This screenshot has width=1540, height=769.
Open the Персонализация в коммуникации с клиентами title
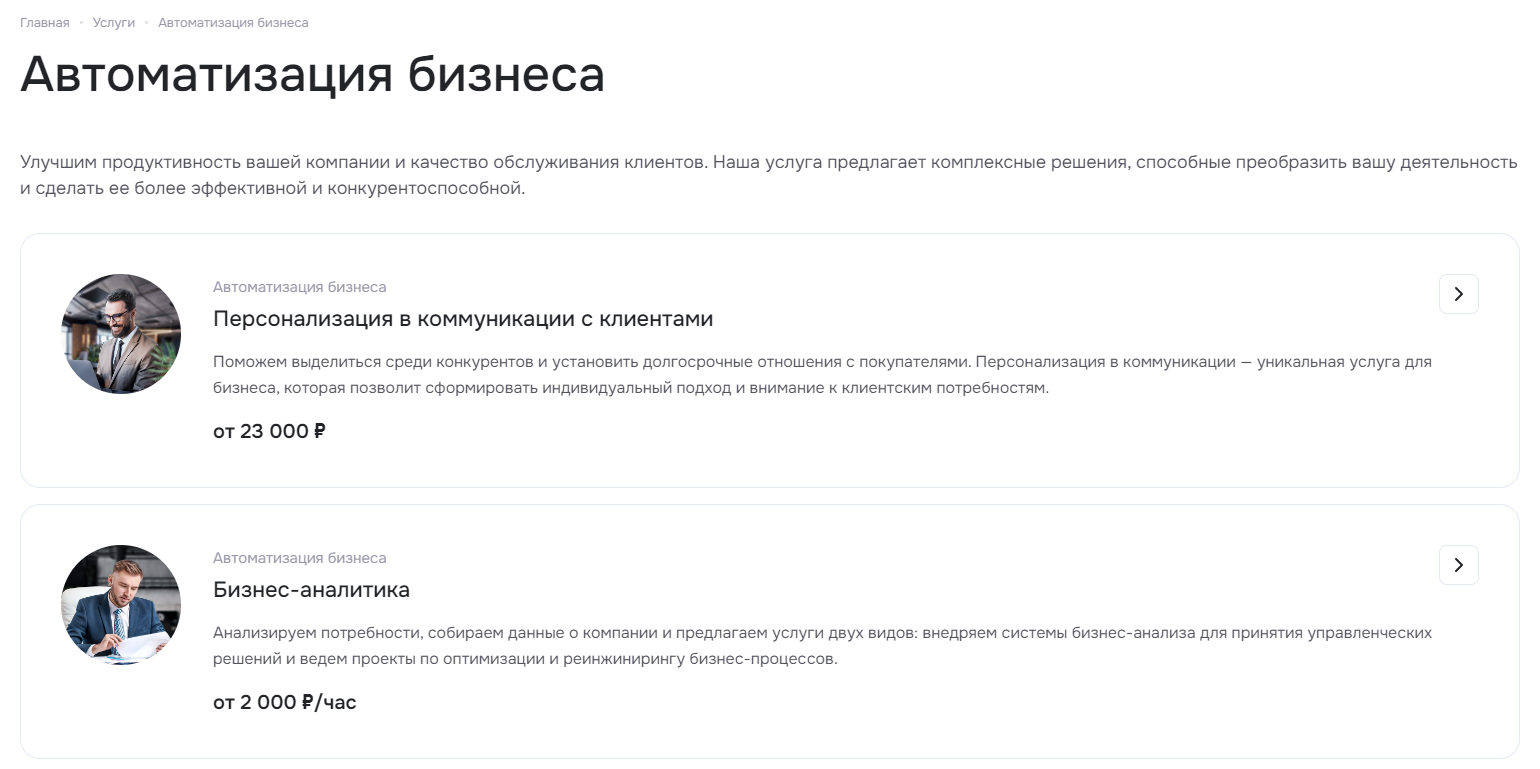pos(463,319)
